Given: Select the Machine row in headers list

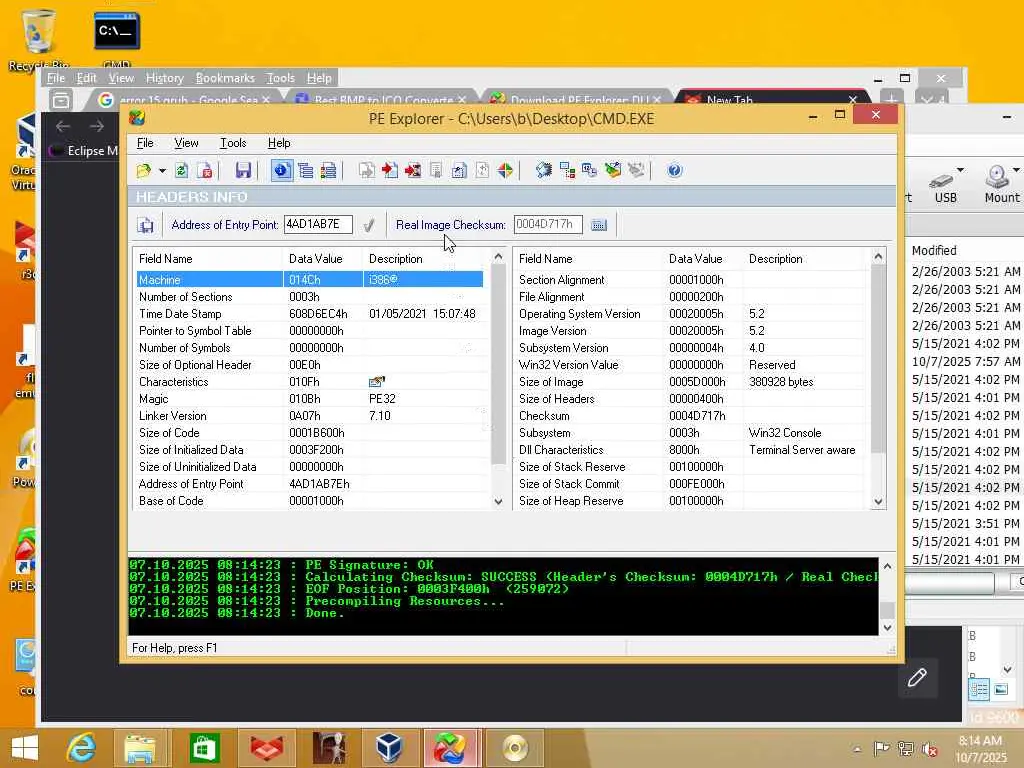Looking at the screenshot, I should (x=310, y=280).
